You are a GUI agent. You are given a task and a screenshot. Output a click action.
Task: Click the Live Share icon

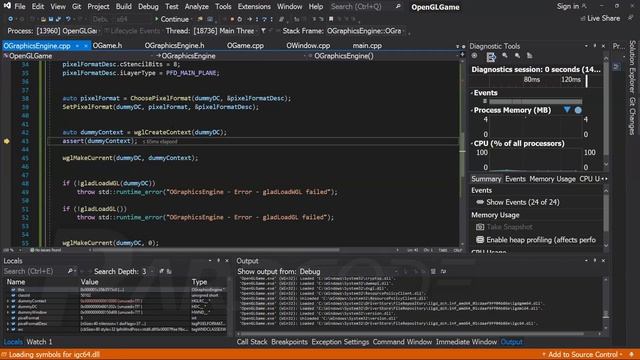[x=583, y=18]
